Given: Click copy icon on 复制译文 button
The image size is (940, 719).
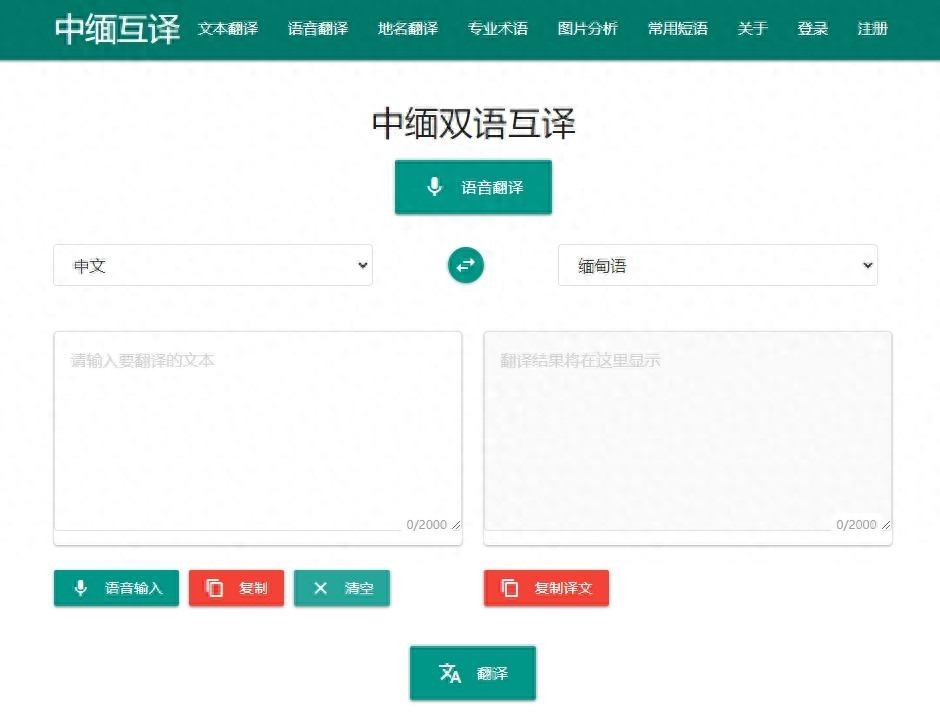Looking at the screenshot, I should click(x=510, y=588).
